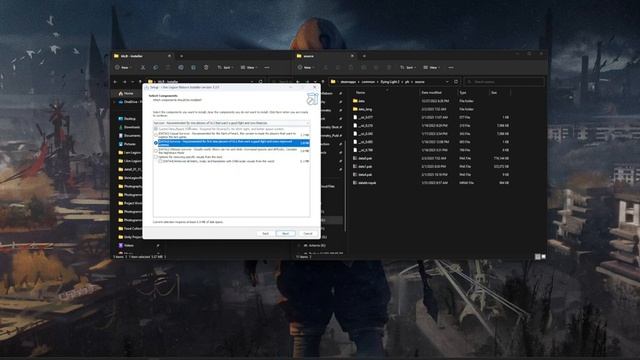Viewport: 640px width, 360px height.
Task: Select the RPACK file row in source window
Action: (x=431, y=183)
